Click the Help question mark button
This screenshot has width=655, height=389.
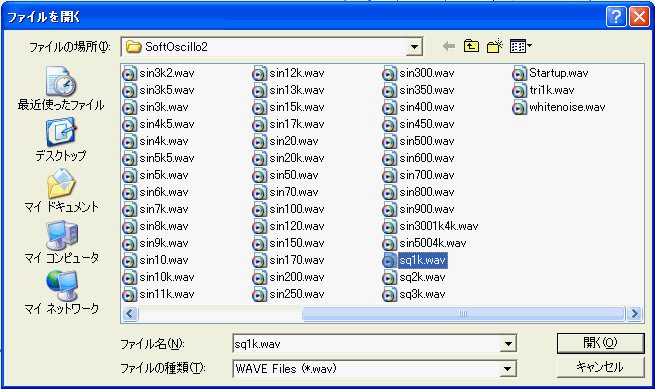616,17
